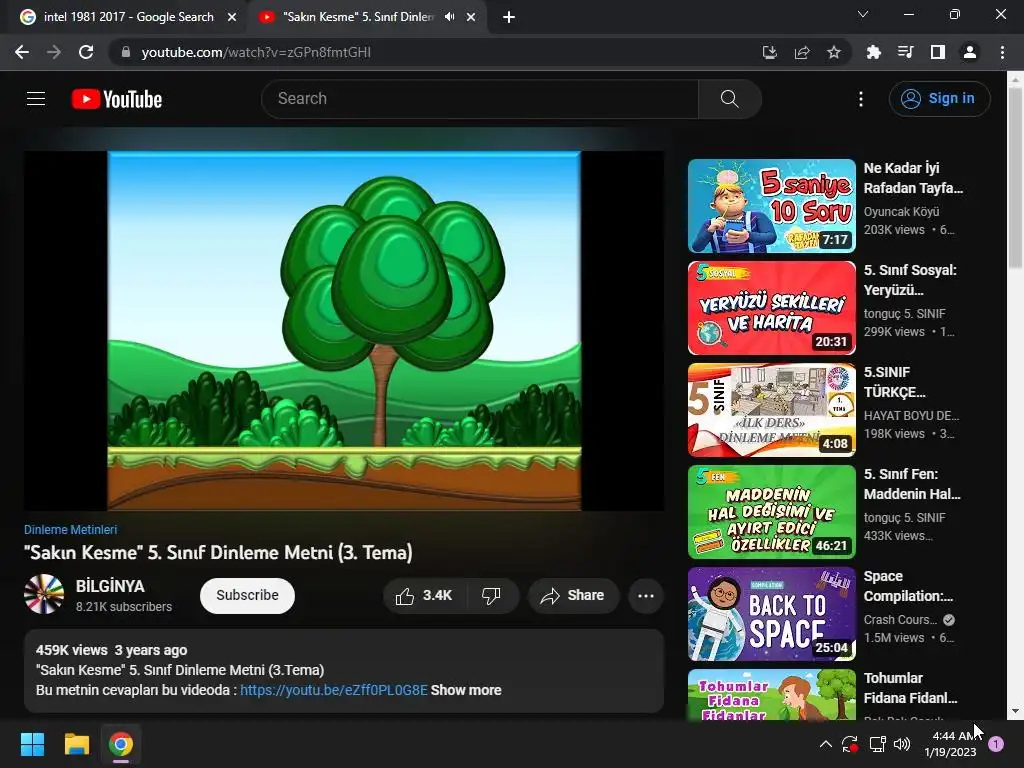Image resolution: width=1024 pixels, height=768 pixels.
Task: Open Ne Kadar İyi Rafadan Tayfa title
Action: point(913,178)
